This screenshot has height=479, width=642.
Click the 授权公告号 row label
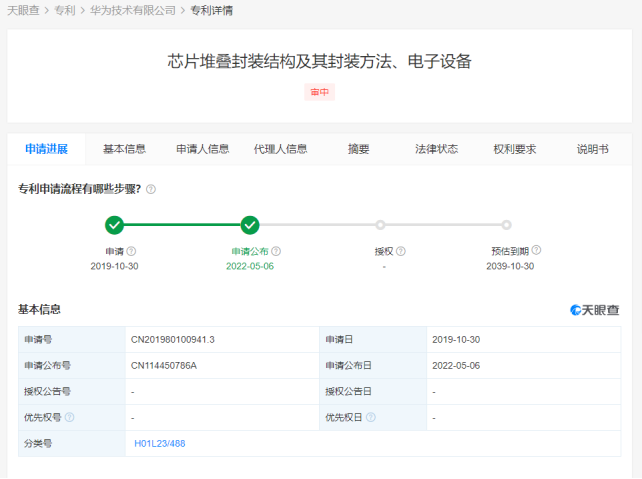click(47, 391)
